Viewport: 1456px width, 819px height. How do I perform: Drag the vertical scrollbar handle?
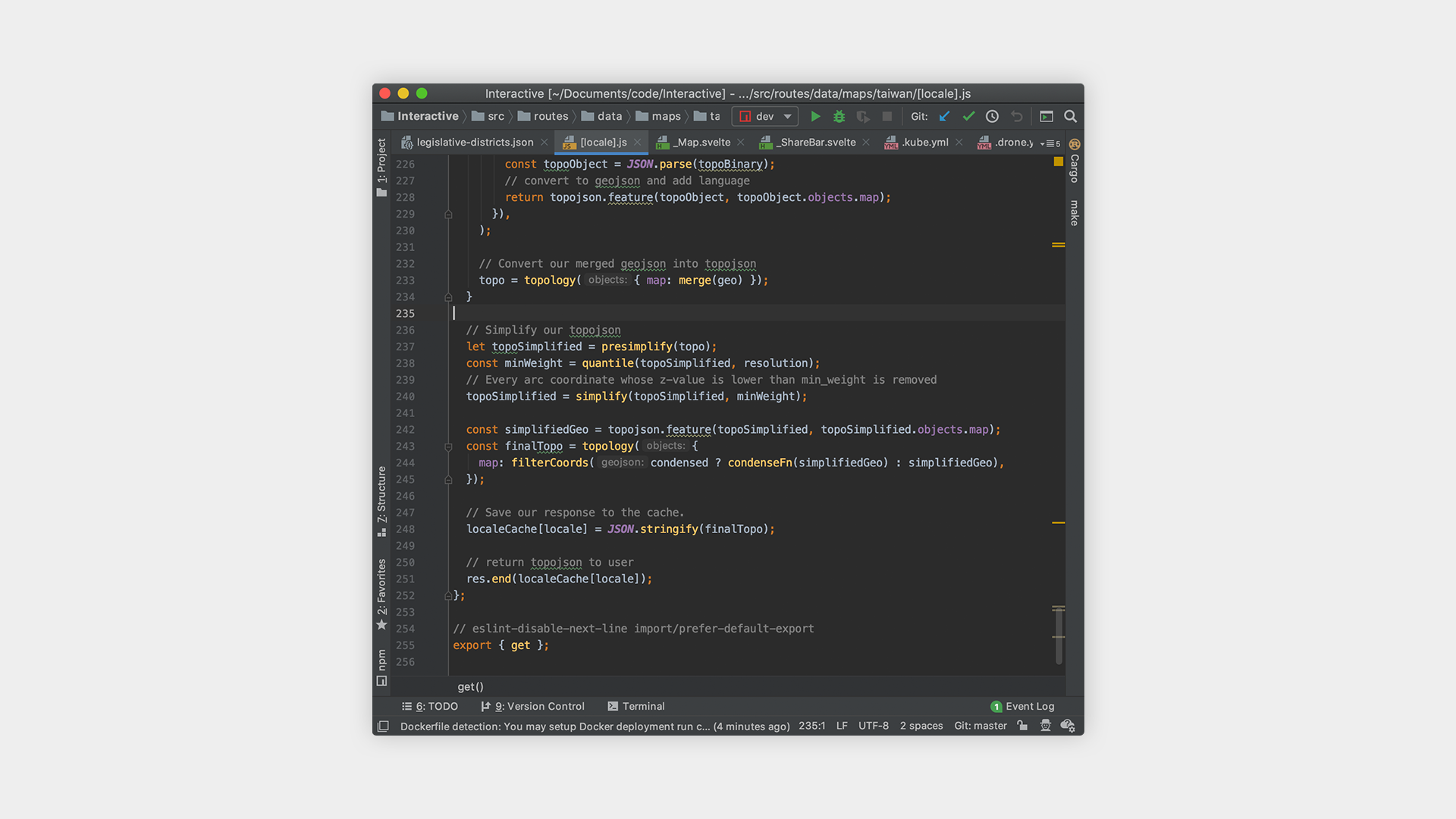pos(1057,638)
